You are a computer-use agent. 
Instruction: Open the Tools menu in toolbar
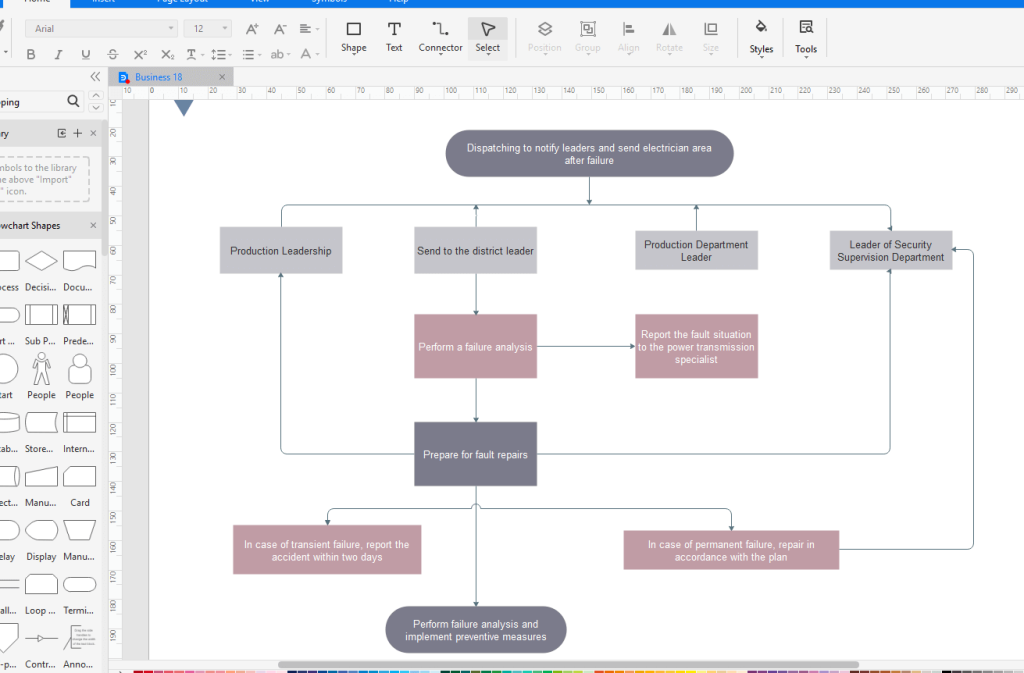[x=806, y=36]
